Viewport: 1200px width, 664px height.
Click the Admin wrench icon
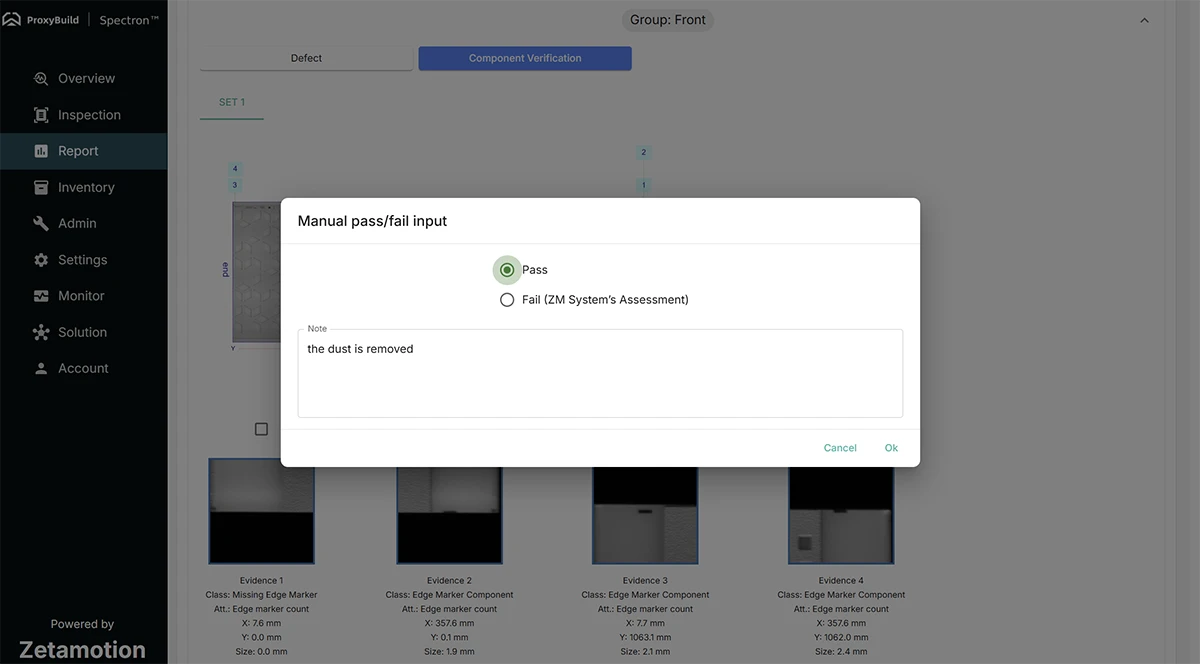pos(41,224)
